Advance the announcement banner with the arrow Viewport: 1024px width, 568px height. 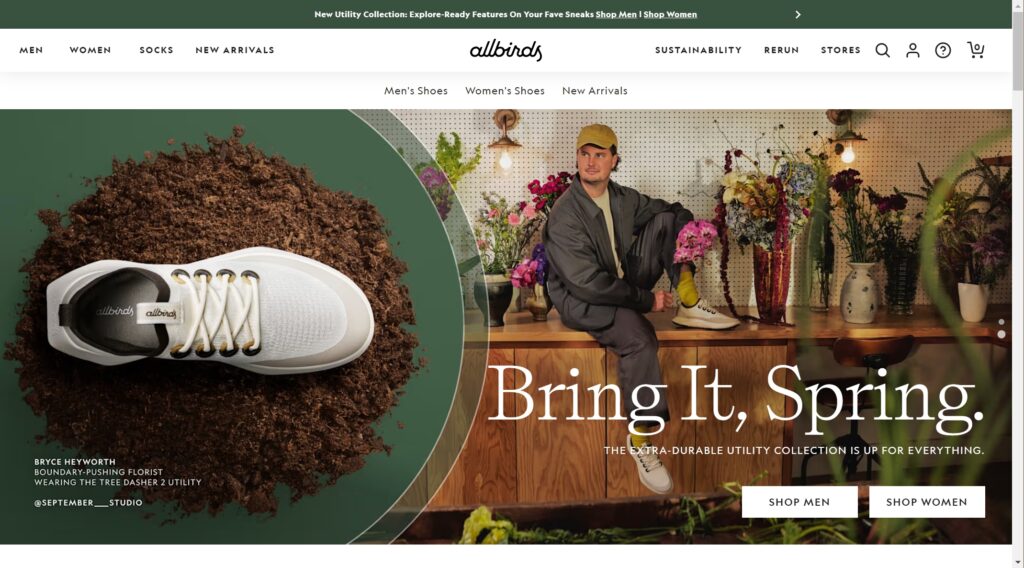point(797,14)
